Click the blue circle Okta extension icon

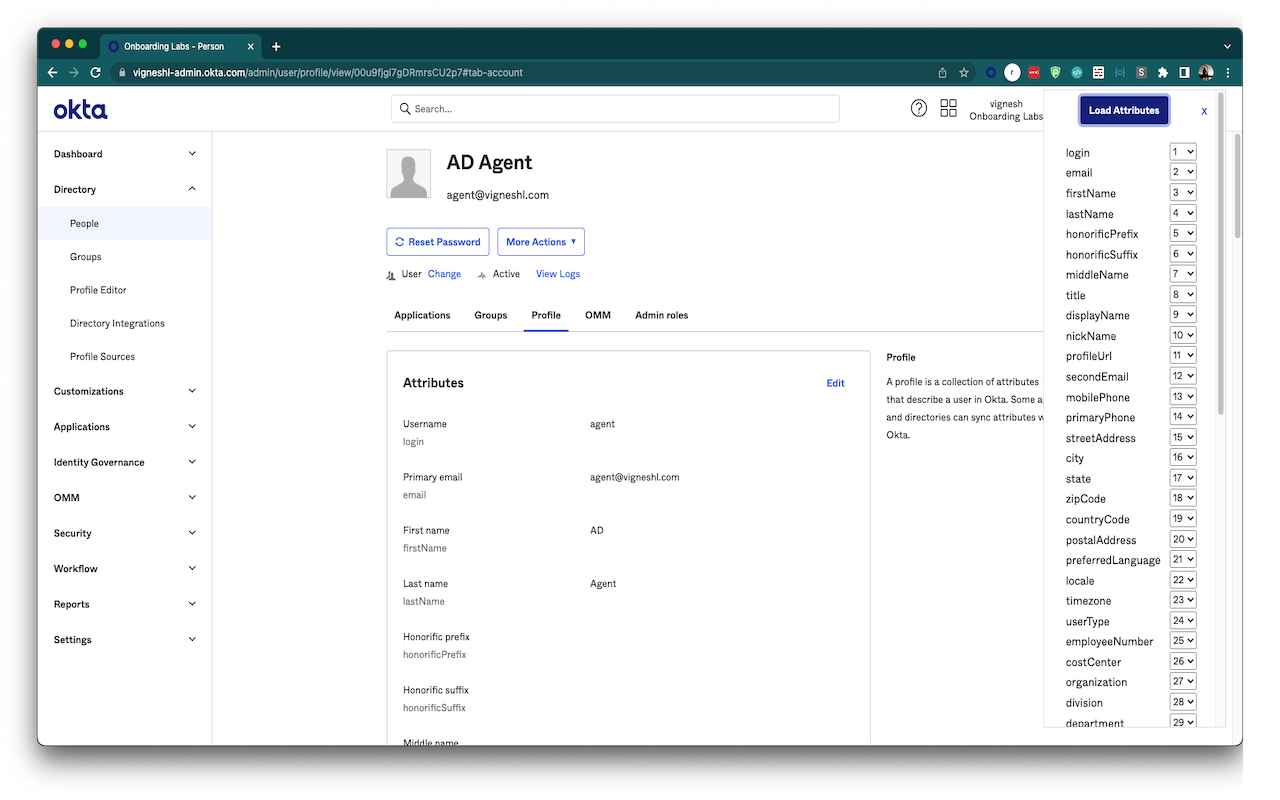(991, 72)
